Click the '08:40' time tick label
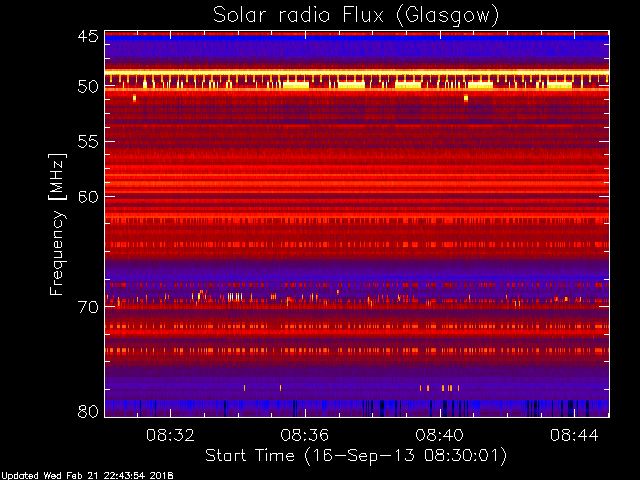This screenshot has height=480, width=640. [440, 435]
